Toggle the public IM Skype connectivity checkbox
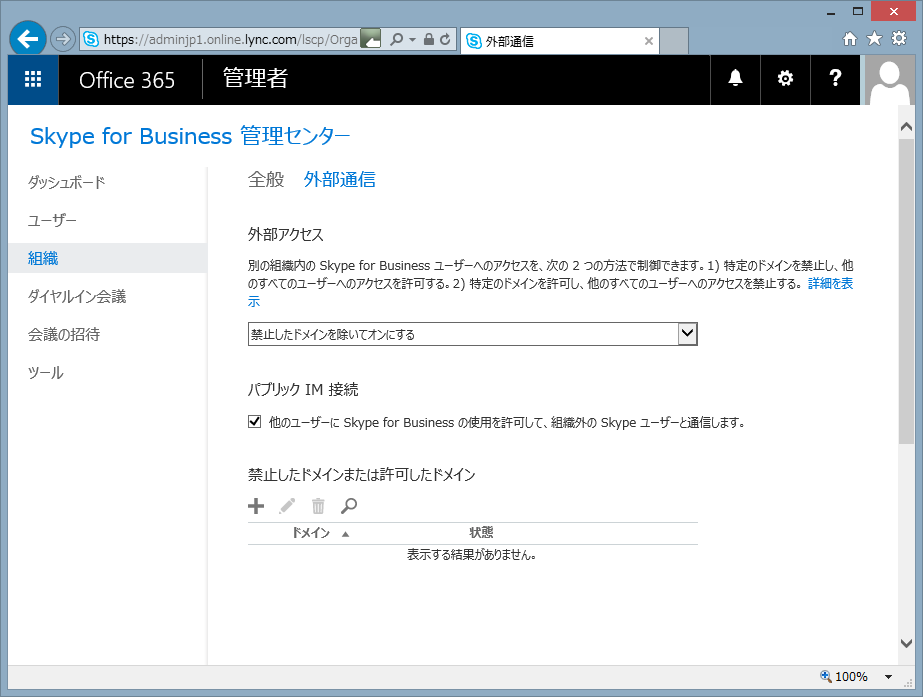The image size is (923, 697). tap(254, 421)
